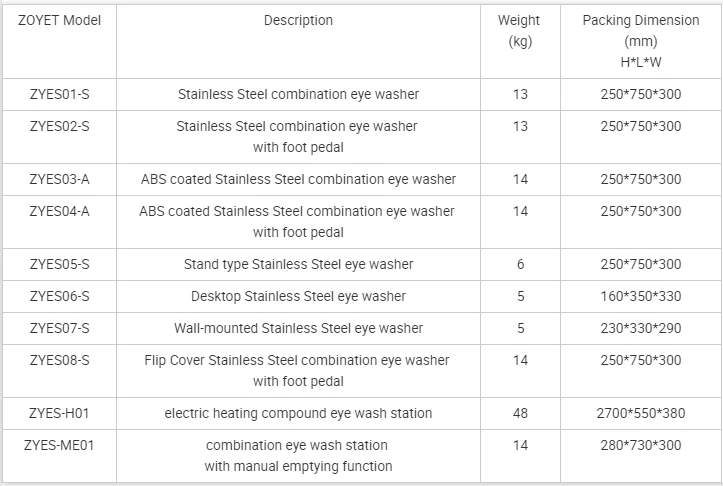
Task: Click the Wall-mounted Stainless Steel eye washer text
Action: point(298,328)
